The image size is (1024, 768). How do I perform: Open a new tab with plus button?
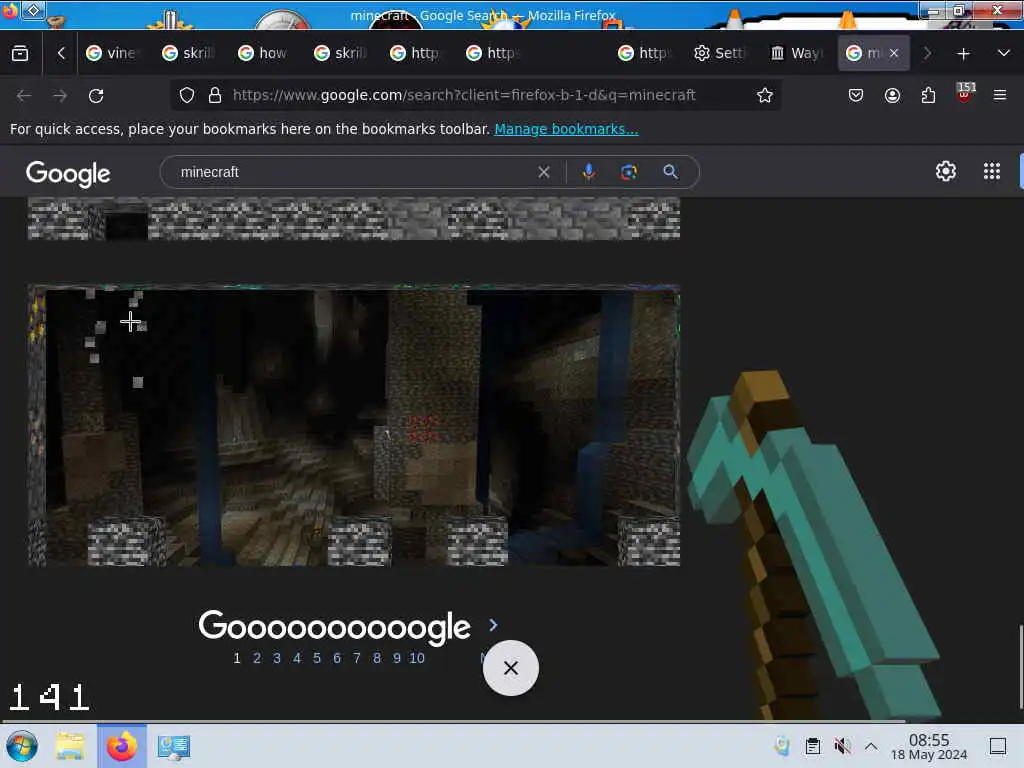[963, 54]
